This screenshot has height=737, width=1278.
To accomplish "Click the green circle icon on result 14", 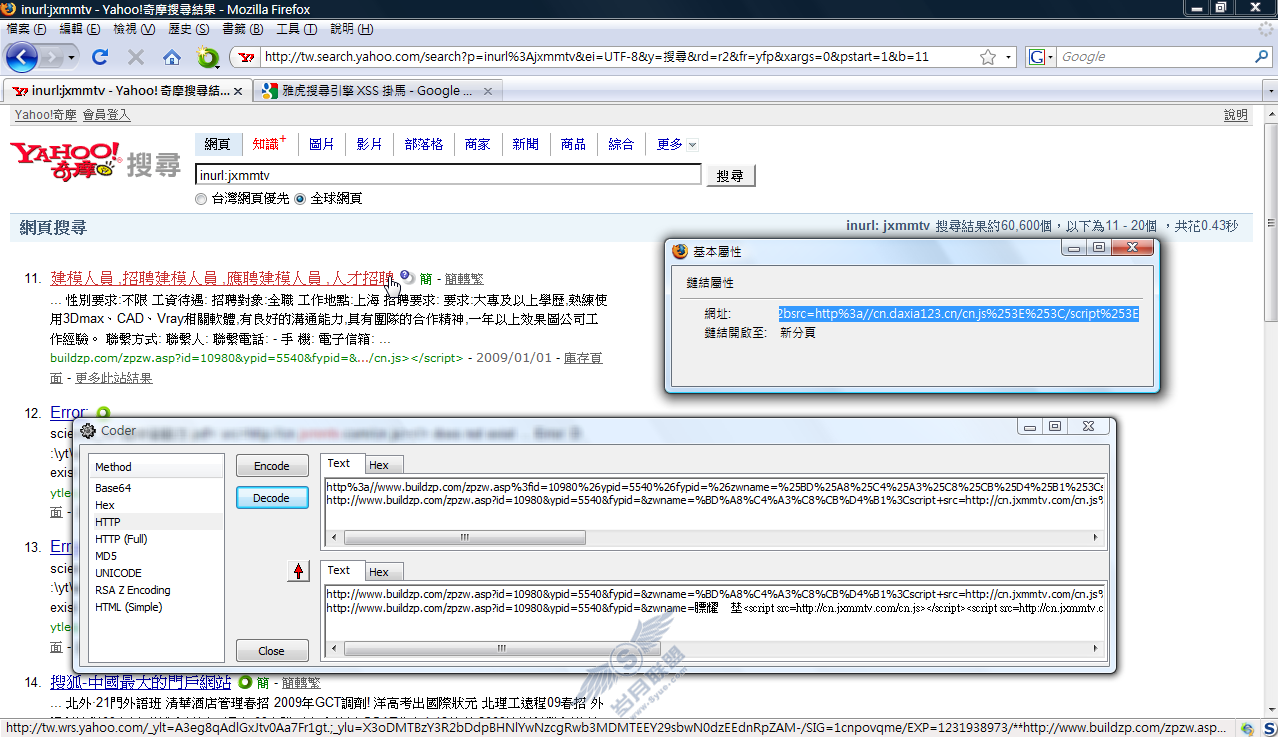I will tap(243, 682).
